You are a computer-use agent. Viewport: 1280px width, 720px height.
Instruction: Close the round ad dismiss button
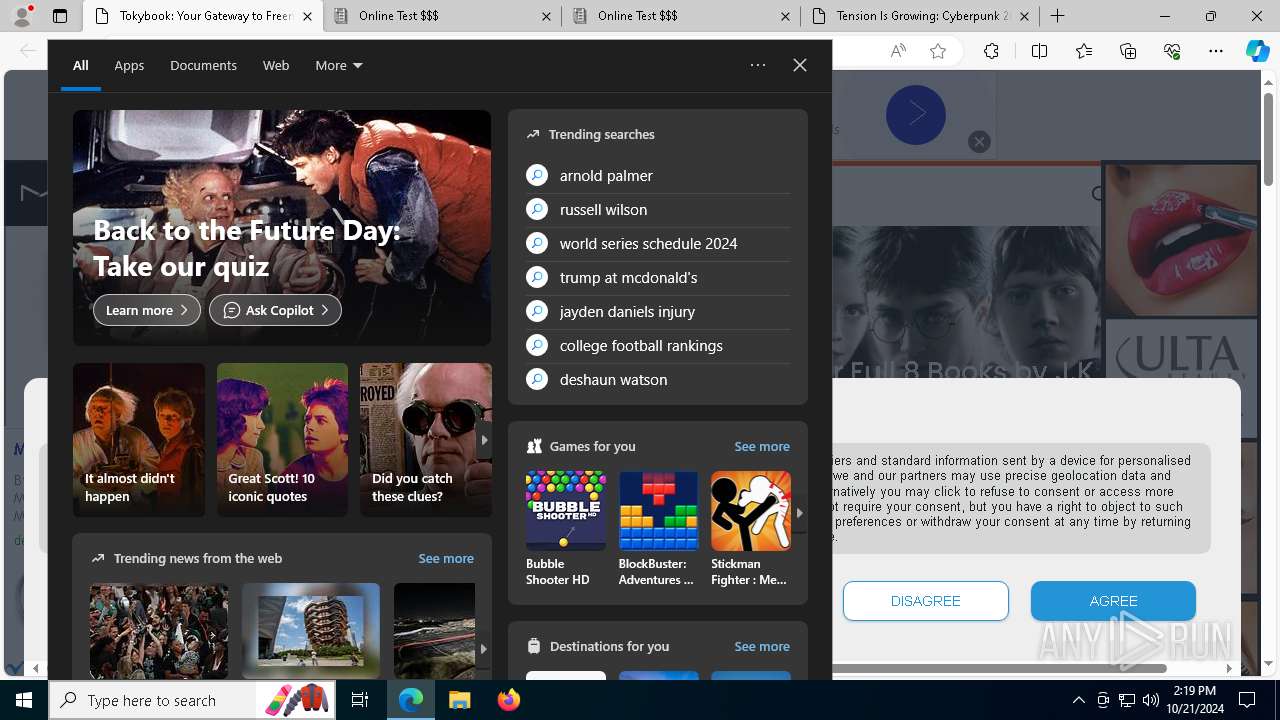[979, 142]
